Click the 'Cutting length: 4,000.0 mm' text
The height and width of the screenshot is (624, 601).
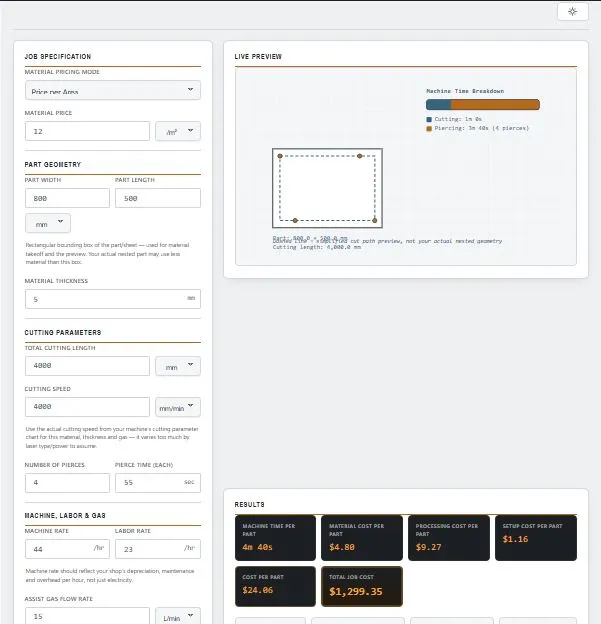click(317, 247)
